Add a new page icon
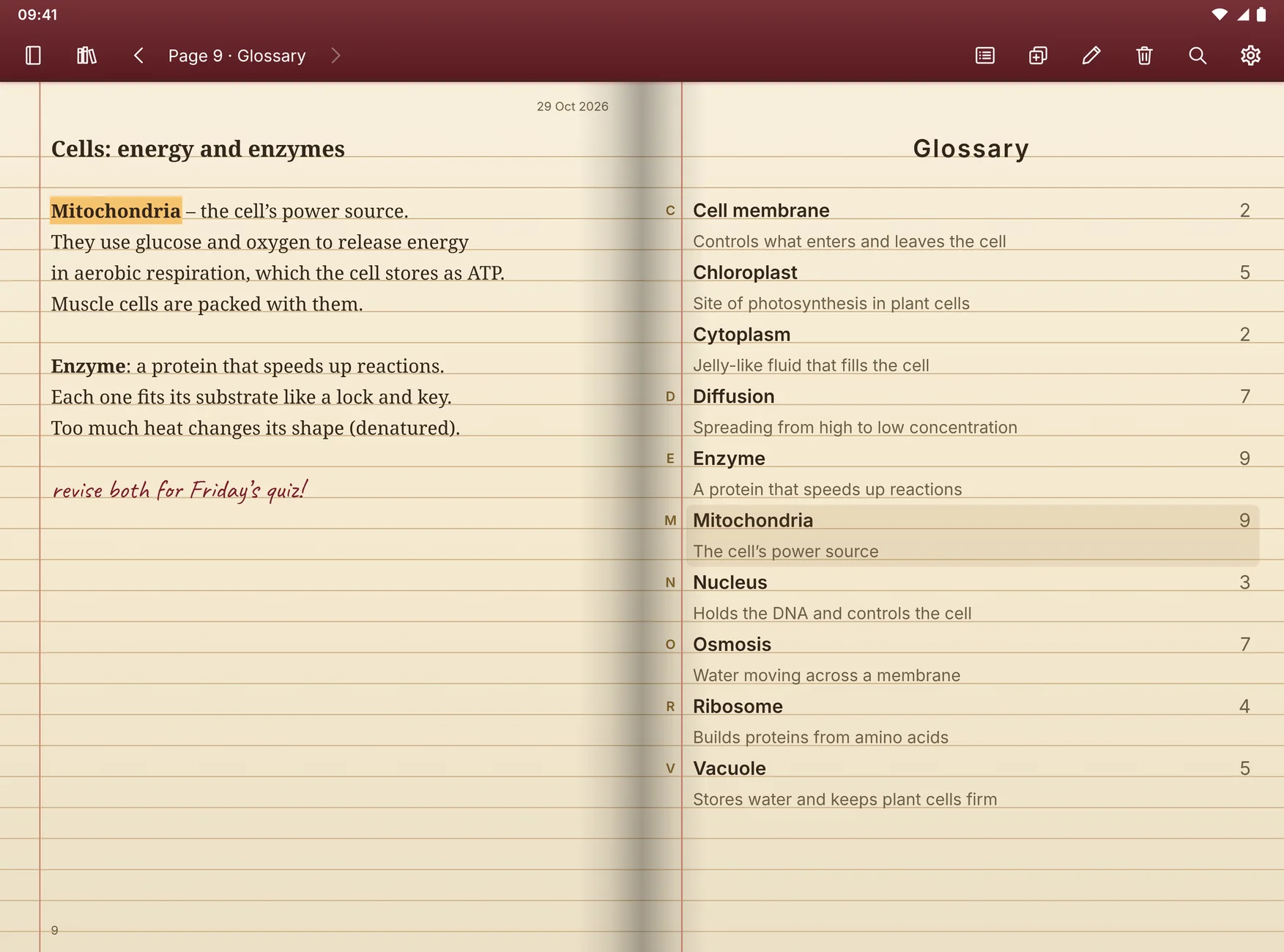1284x952 pixels. pos(1038,56)
